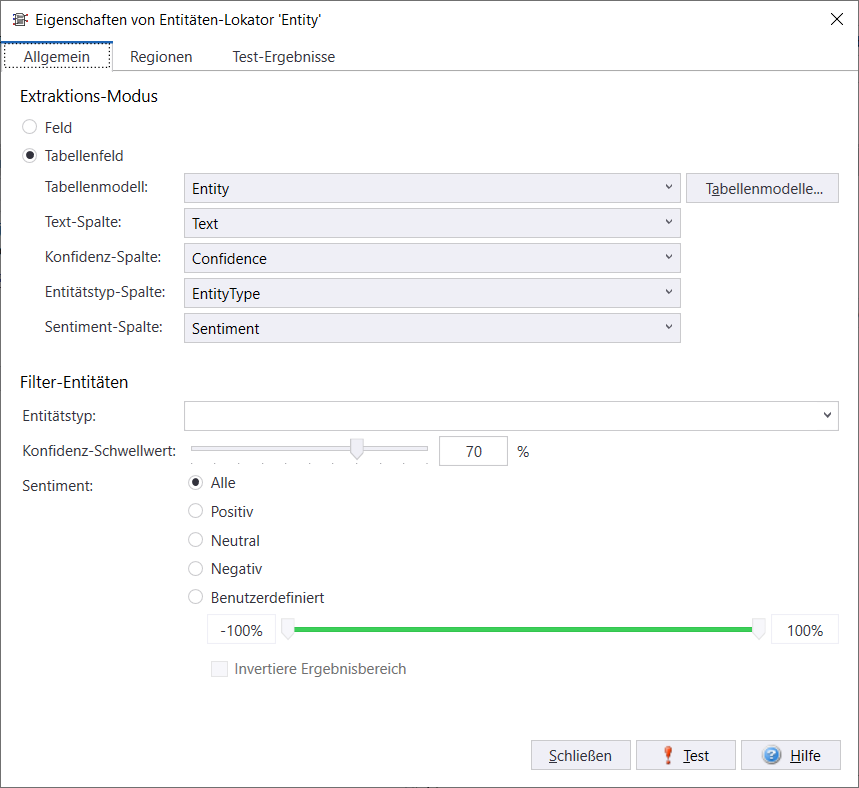Click the entity locator icon in title bar
Image resolution: width=859 pixels, height=788 pixels.
19,20
